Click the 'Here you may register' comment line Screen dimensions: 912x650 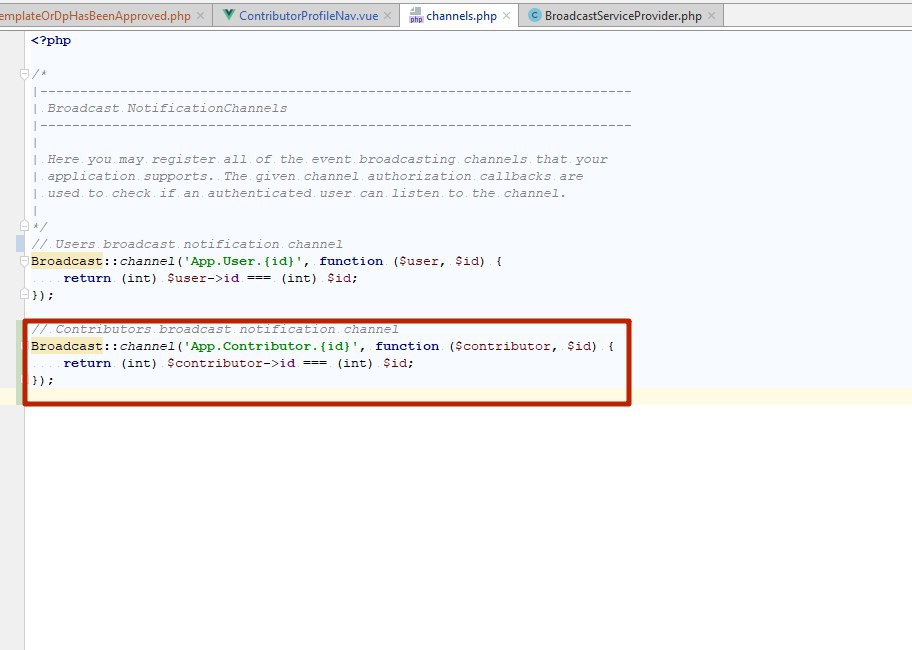click(327, 159)
